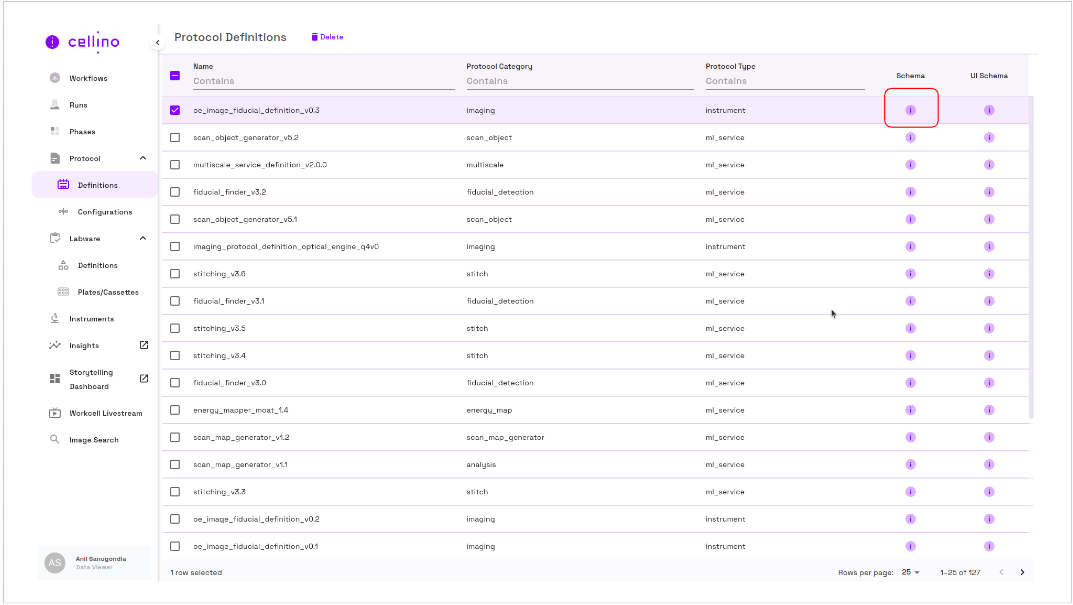Open UI Schema info for scan_object_generator_v5.2
This screenshot has width=1073, height=605.
coord(988,137)
